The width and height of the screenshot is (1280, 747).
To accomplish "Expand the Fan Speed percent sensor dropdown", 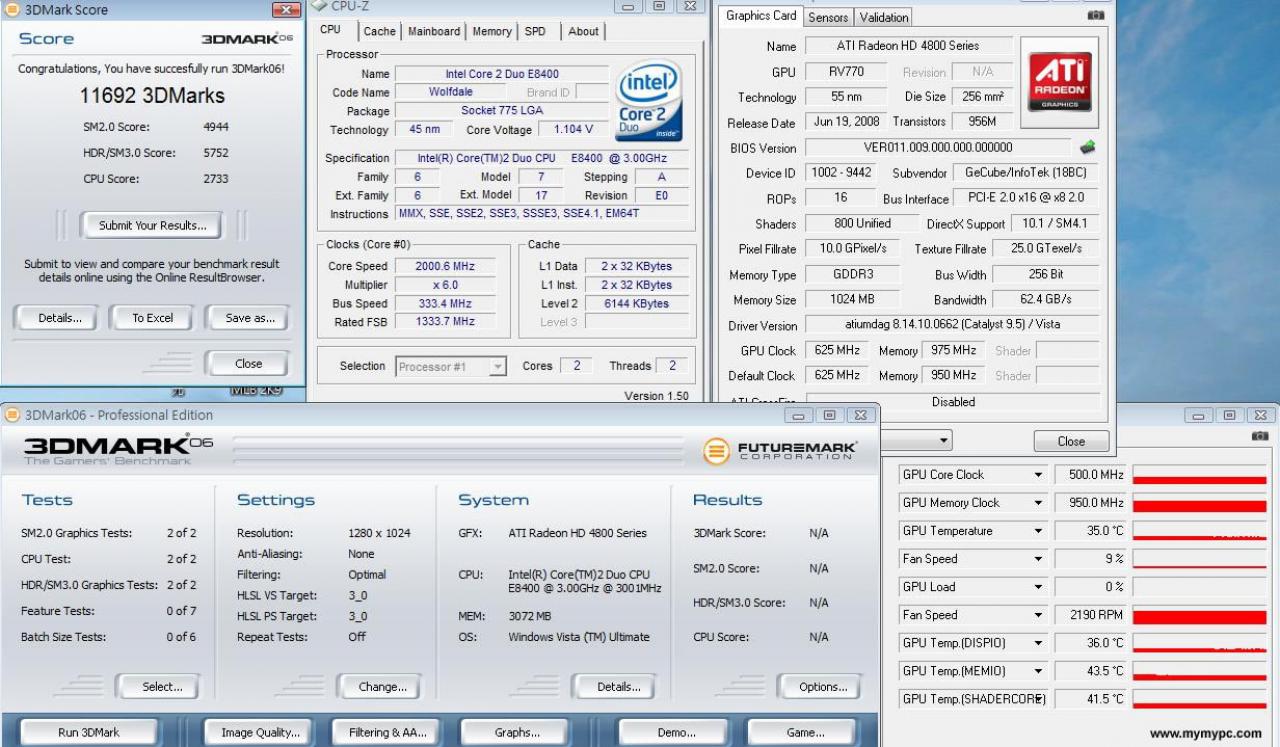I will coord(1038,559).
